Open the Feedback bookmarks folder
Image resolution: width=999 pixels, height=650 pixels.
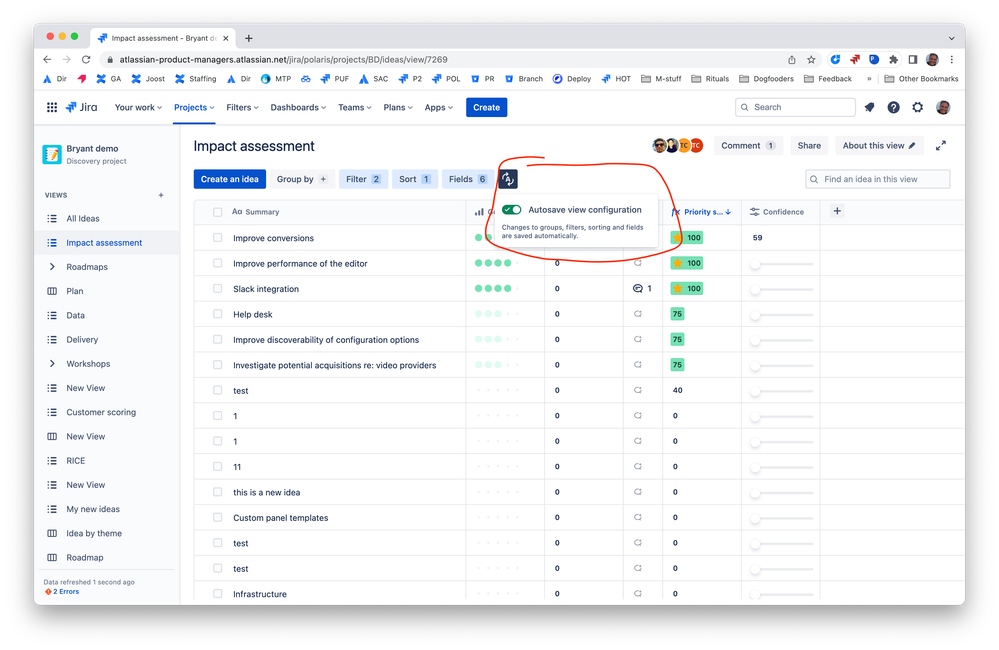[828, 79]
